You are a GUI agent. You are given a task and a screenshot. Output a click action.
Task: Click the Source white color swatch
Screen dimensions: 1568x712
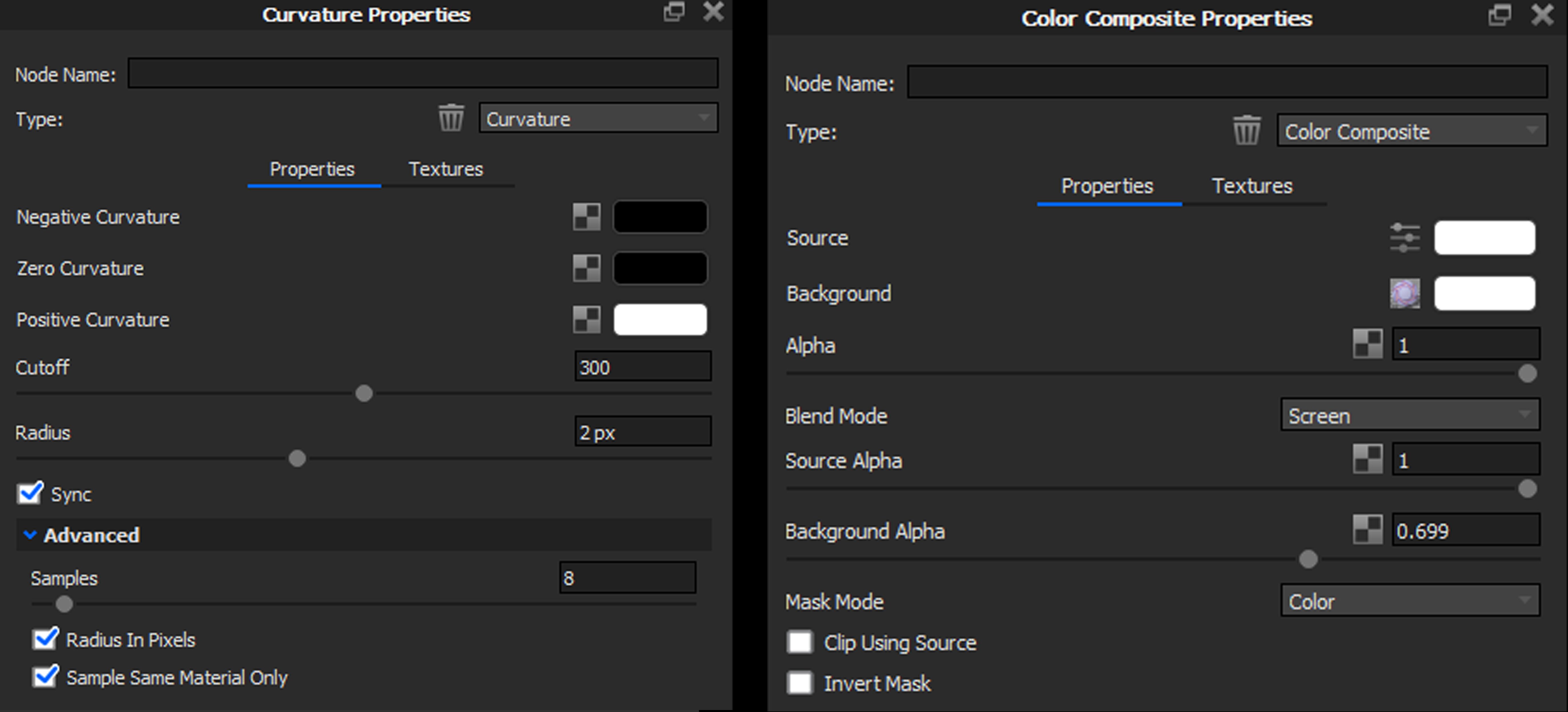pos(1485,237)
